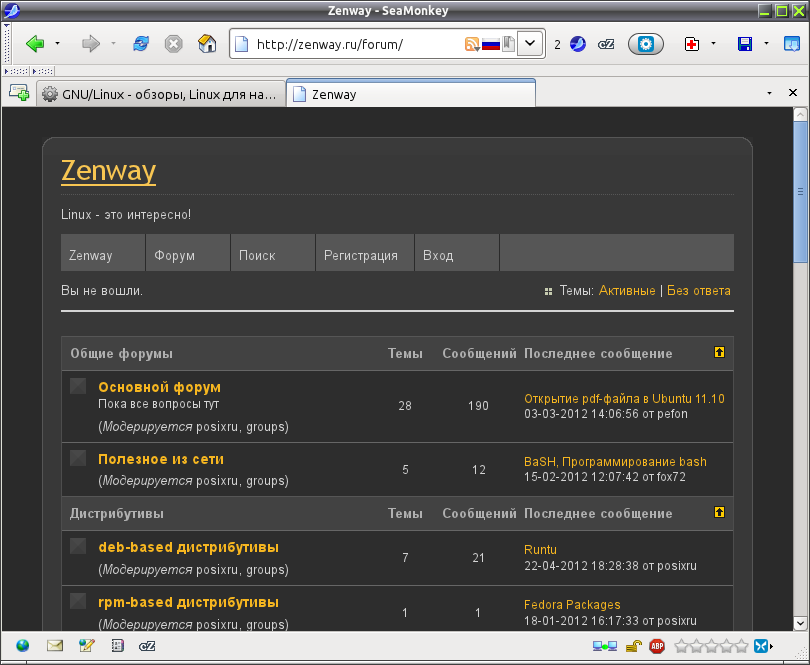Follow the Активные topics link

pyautogui.click(x=627, y=290)
